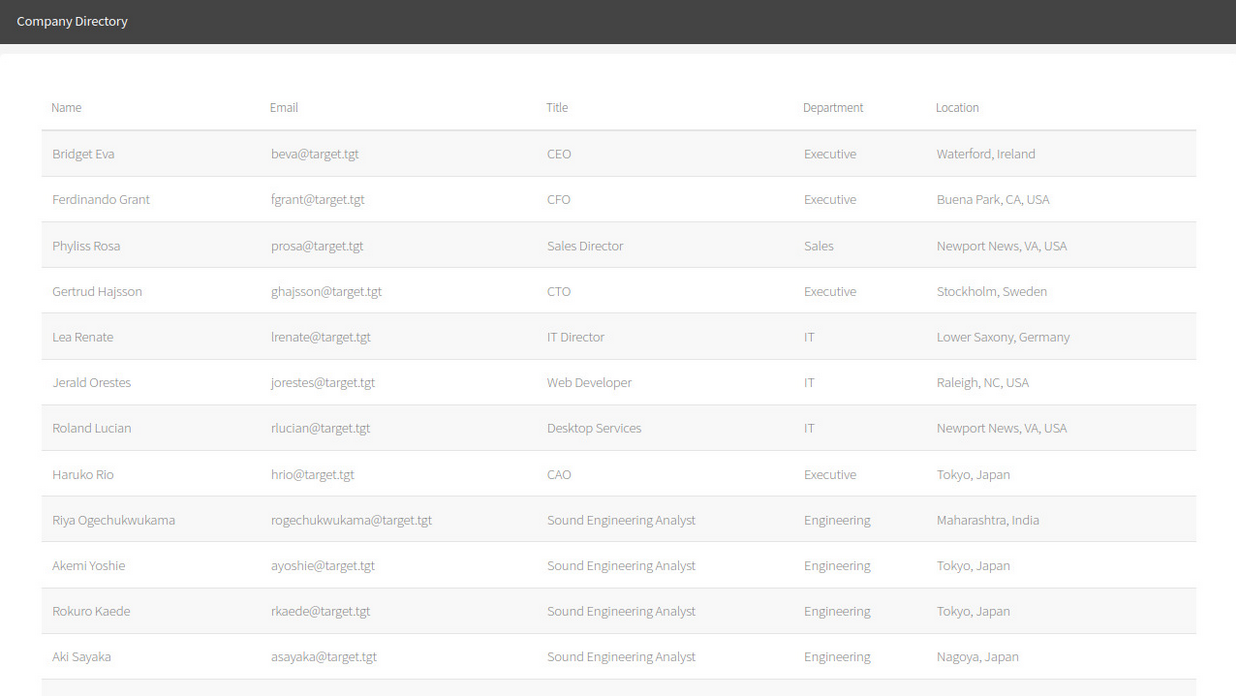Click the Title column header
Image resolution: width=1236 pixels, height=696 pixels.
tap(557, 108)
